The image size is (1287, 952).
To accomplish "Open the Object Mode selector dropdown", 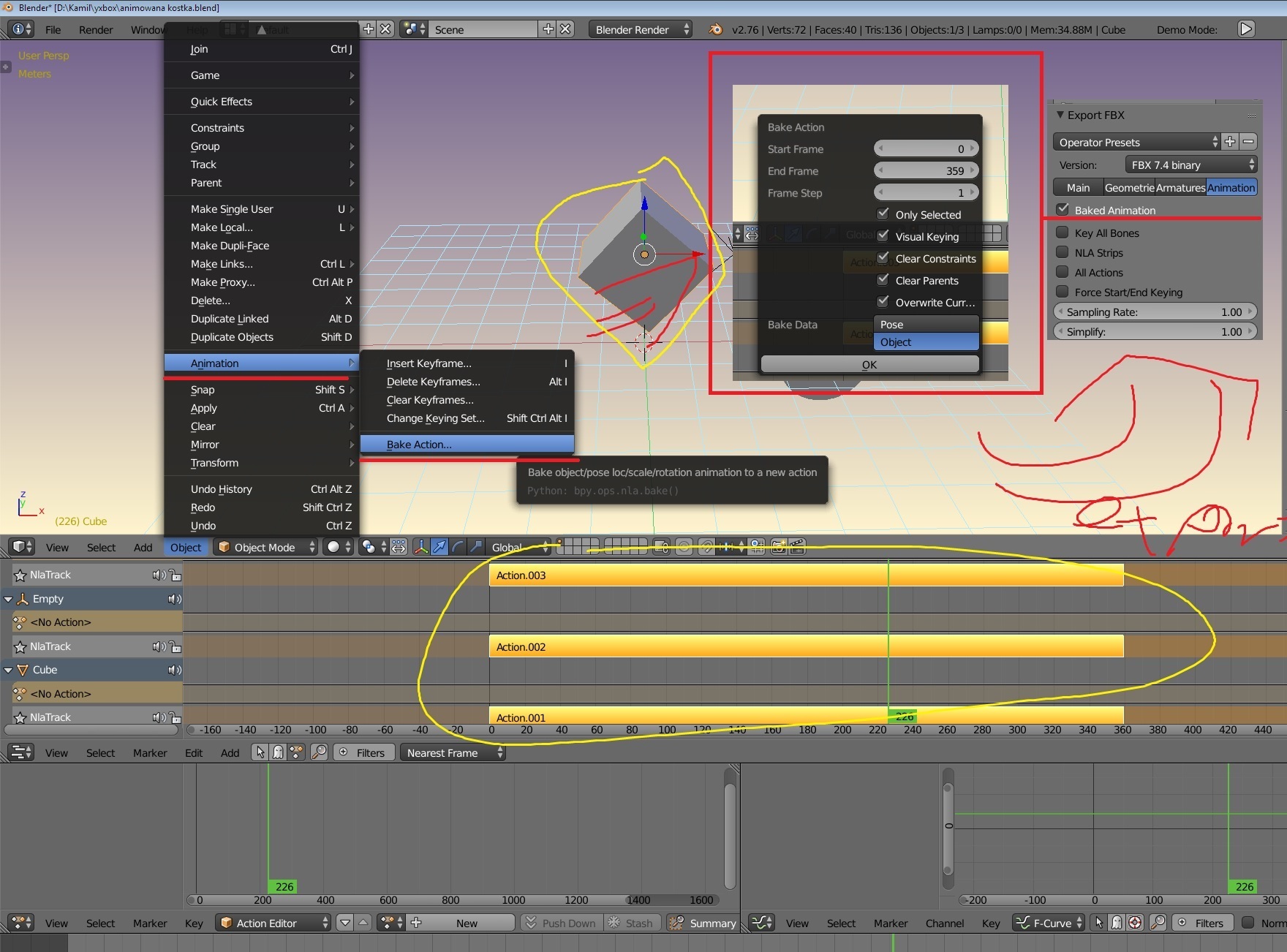I will tap(265, 547).
